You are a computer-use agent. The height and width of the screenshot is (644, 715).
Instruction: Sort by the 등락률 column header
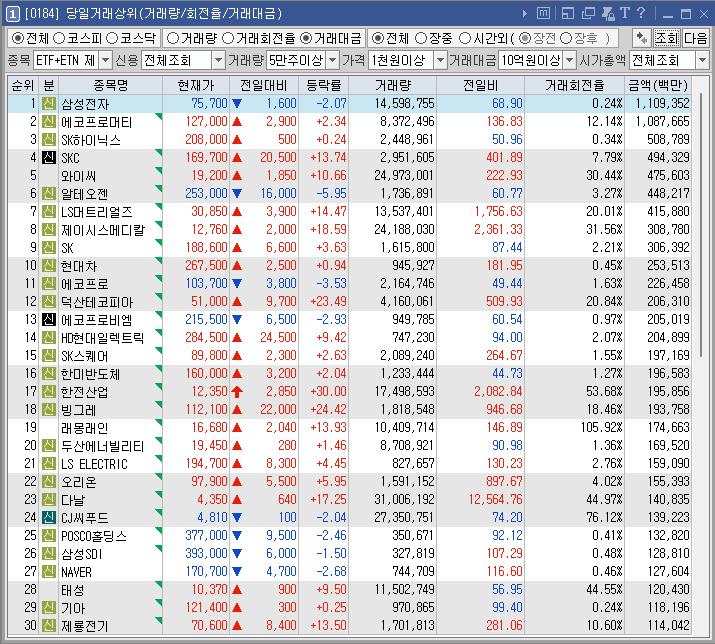324,85
